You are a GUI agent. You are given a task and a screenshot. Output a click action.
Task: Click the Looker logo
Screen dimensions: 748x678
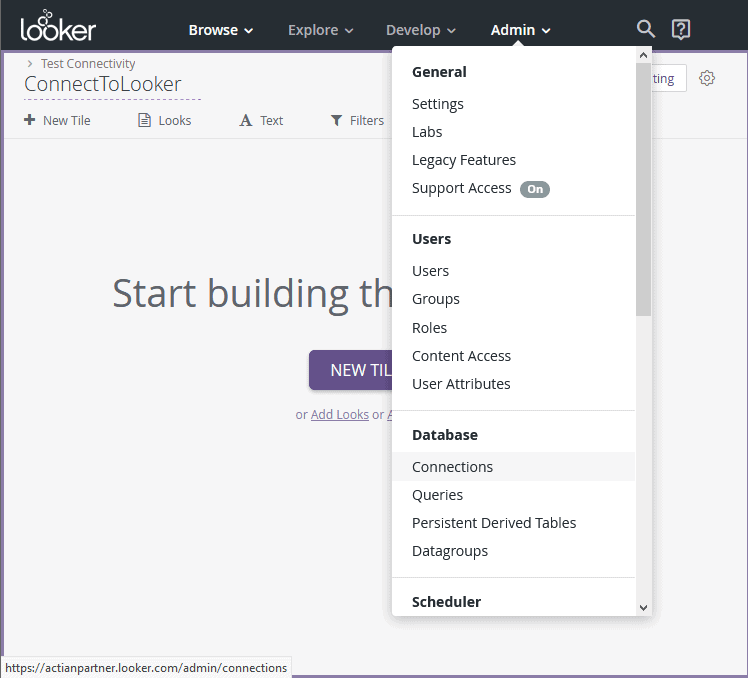coord(58,26)
